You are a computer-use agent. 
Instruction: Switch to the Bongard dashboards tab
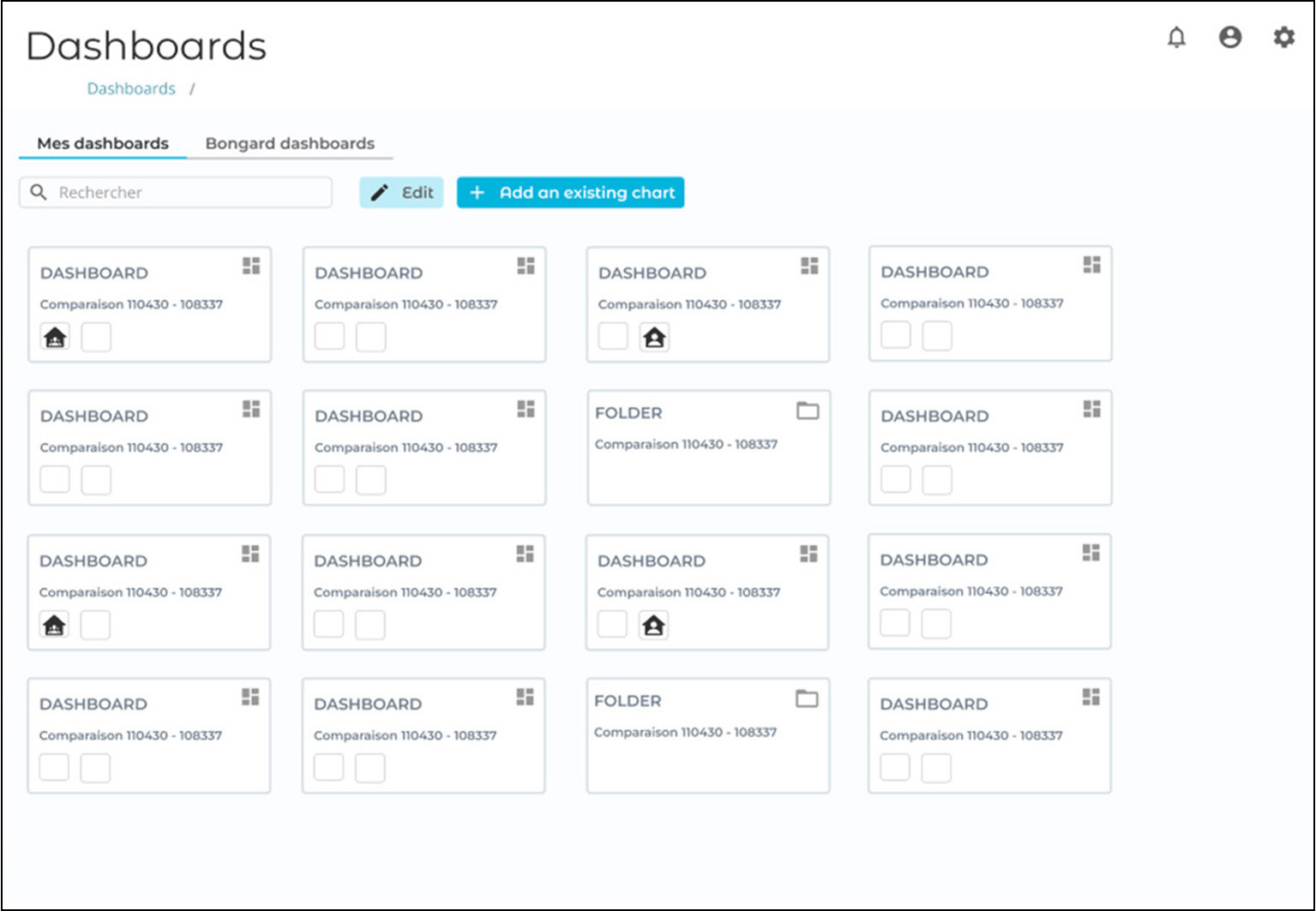coord(290,143)
